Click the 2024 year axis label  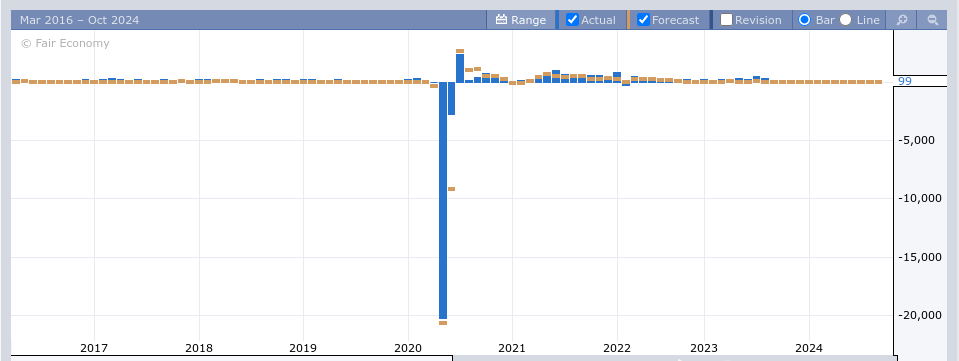809,348
